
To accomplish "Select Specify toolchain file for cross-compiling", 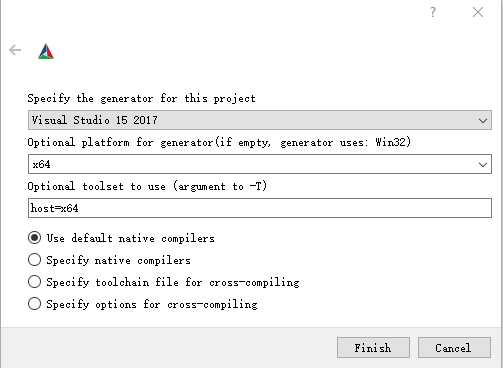I will point(34,282).
